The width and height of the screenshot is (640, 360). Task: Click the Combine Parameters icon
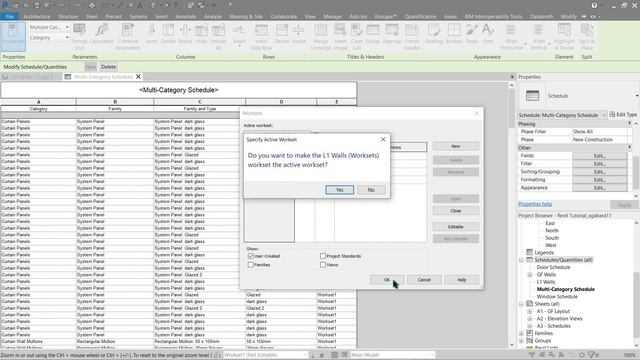[127, 36]
